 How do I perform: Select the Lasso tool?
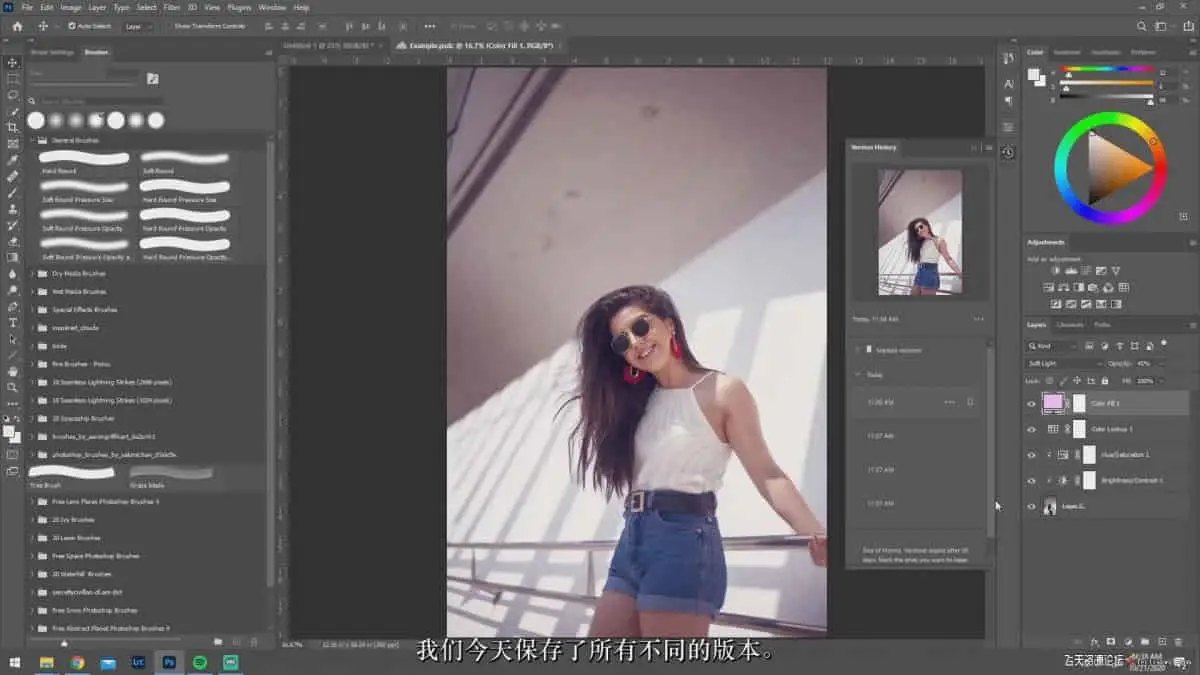[13, 95]
